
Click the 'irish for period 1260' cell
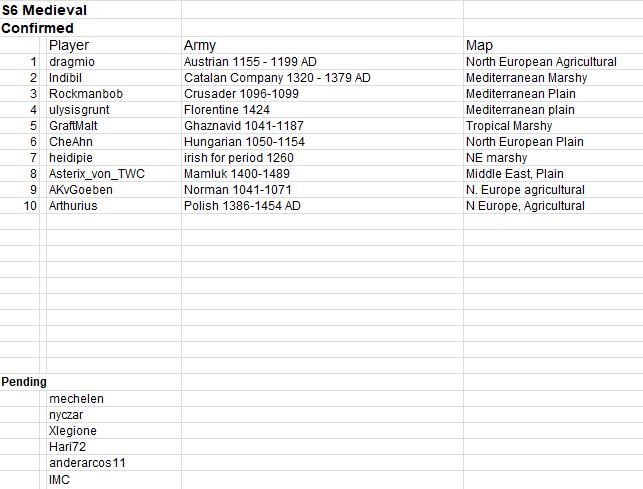pyautogui.click(x=239, y=158)
